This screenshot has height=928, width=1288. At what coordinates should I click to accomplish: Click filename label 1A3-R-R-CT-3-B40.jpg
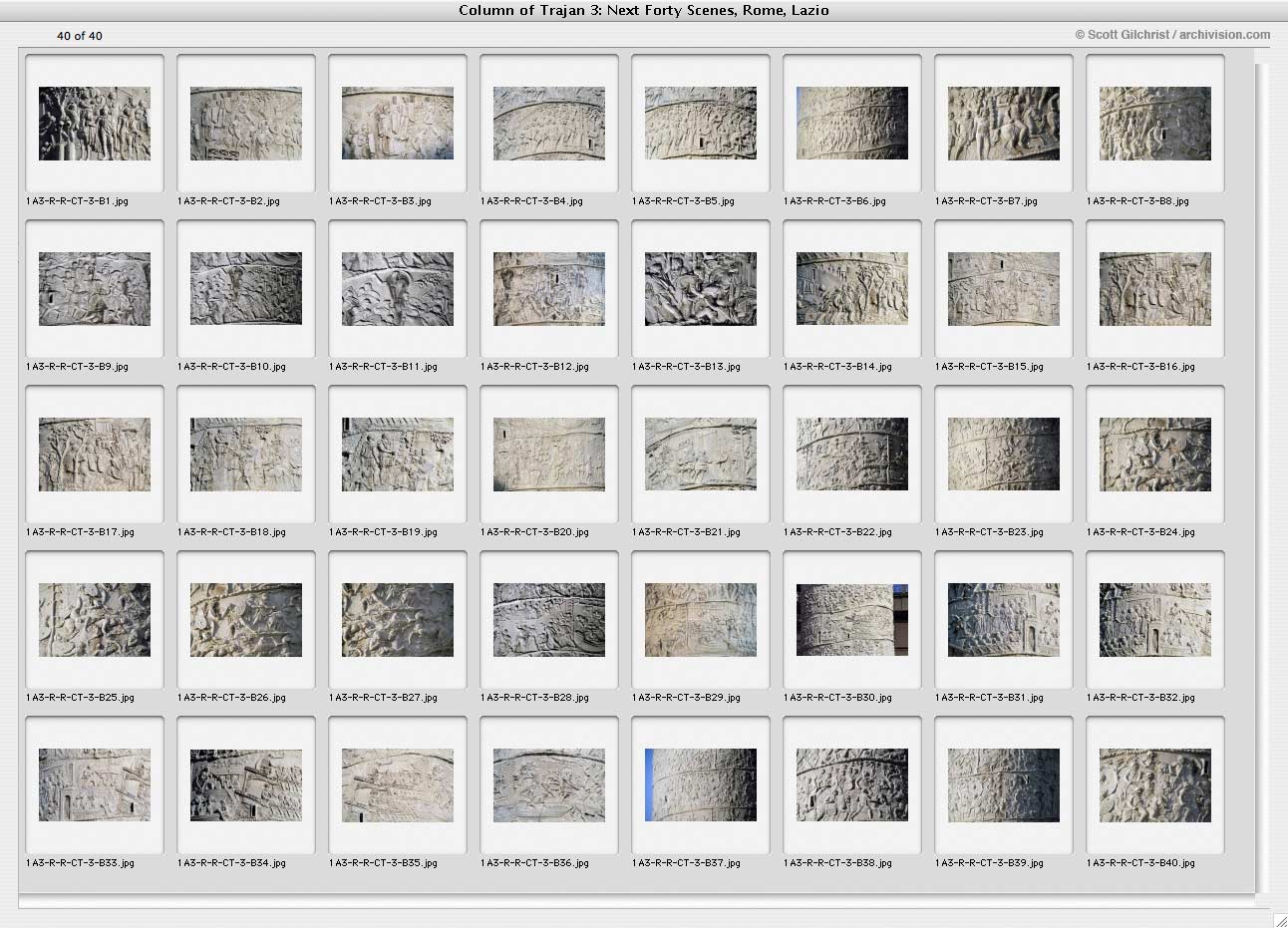(x=1140, y=863)
